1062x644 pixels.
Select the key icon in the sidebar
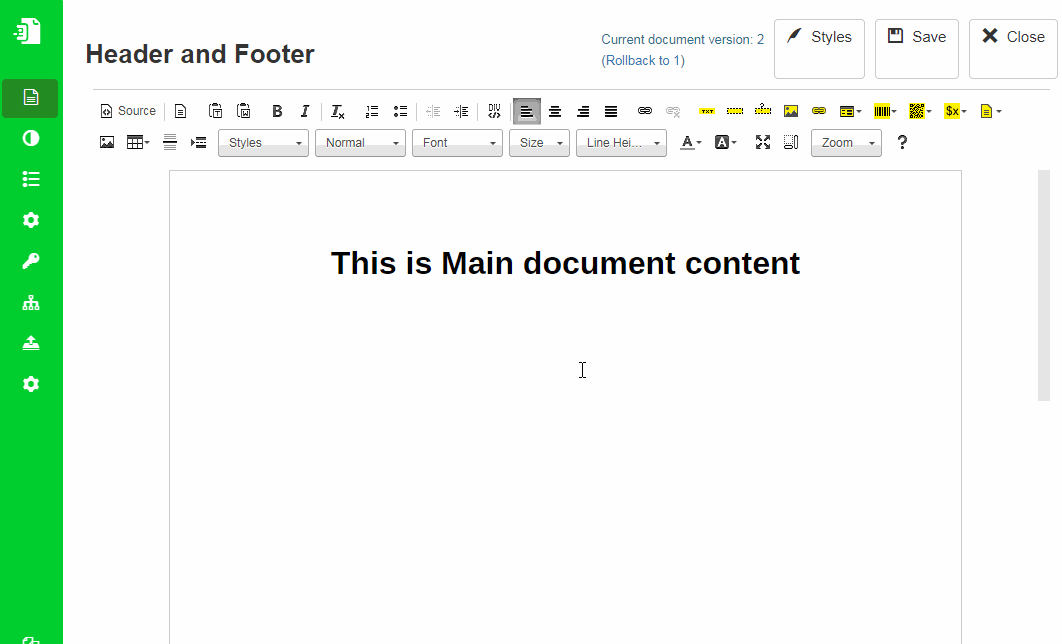pyautogui.click(x=30, y=261)
